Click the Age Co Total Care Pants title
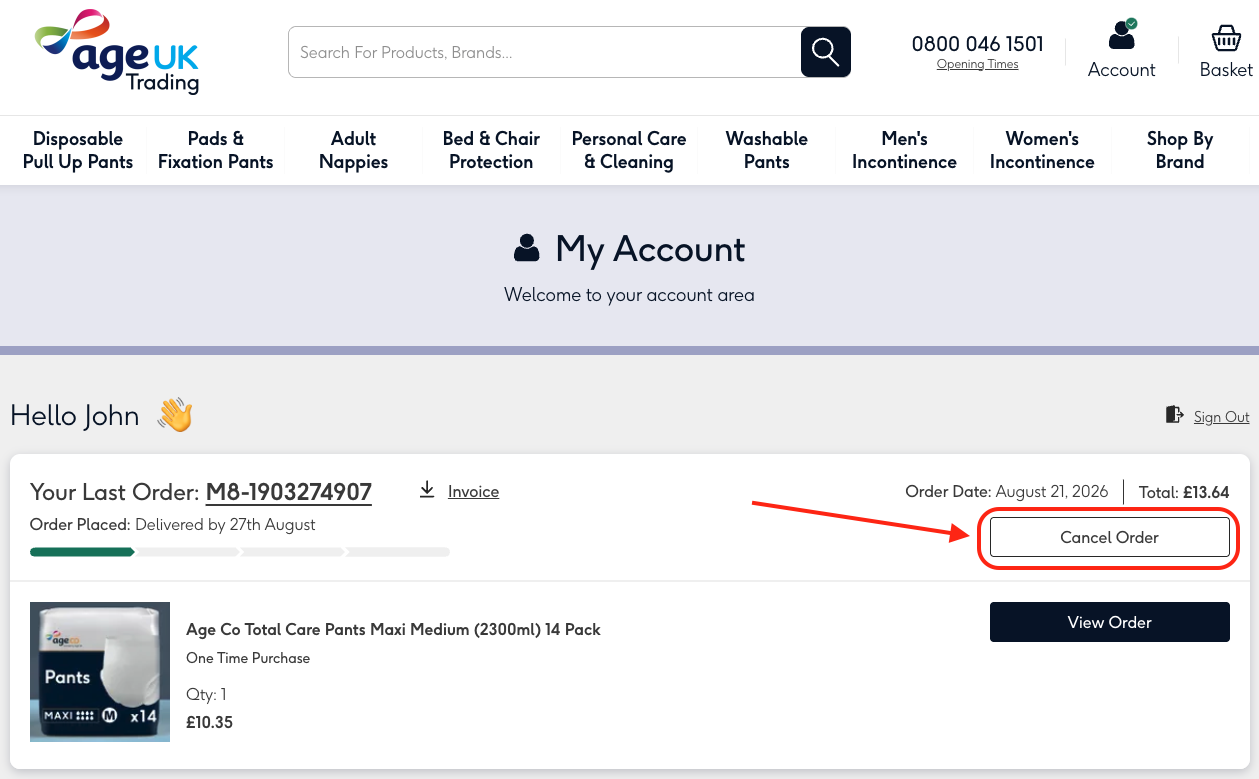 [393, 629]
